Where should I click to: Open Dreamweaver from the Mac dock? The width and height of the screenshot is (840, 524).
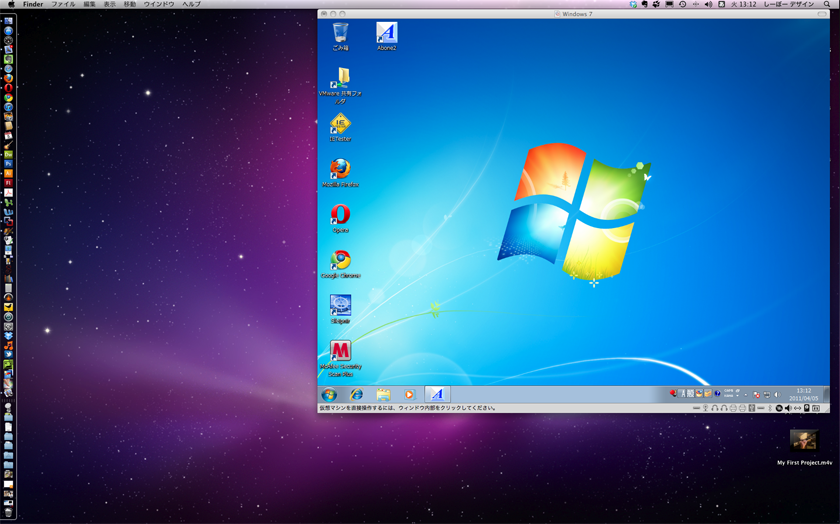click(x=9, y=154)
